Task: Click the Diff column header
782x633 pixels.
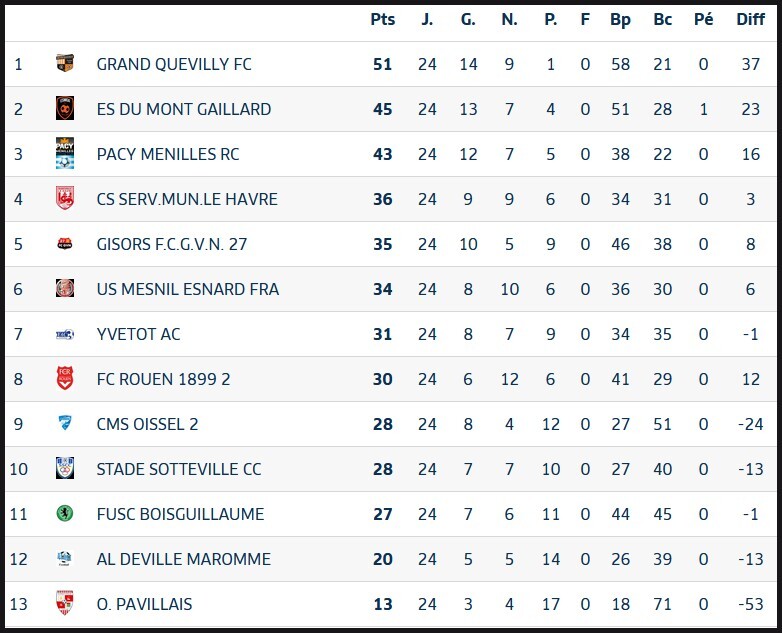Action: (x=750, y=19)
